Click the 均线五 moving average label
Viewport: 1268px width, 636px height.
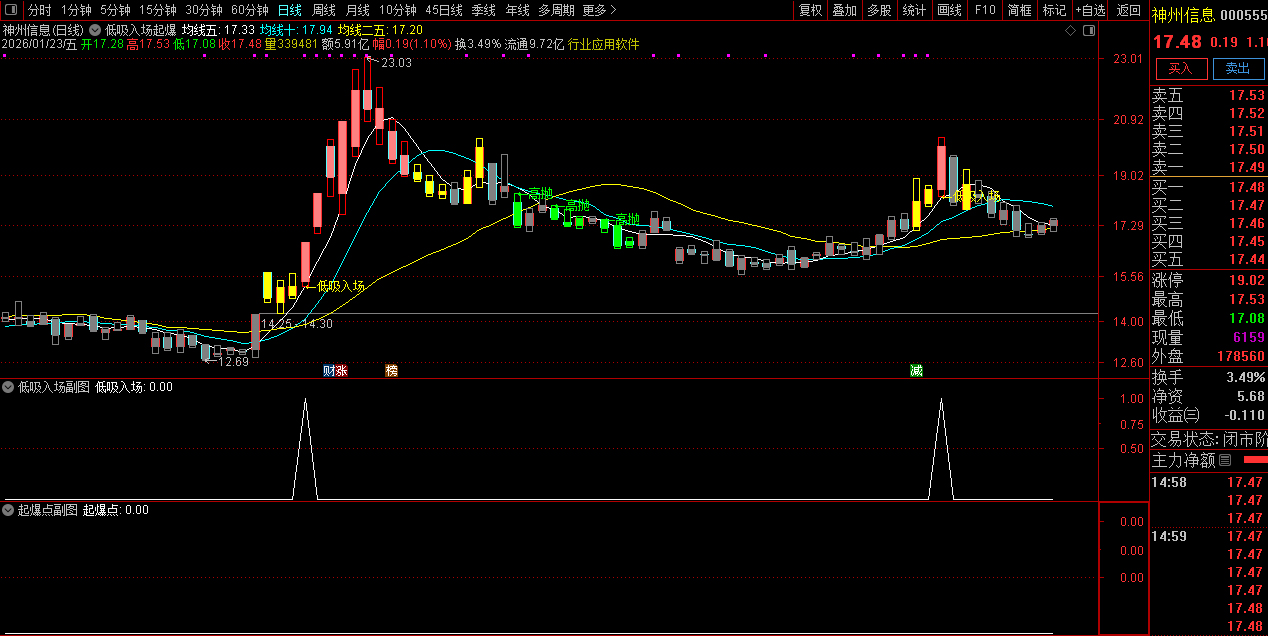pos(218,31)
